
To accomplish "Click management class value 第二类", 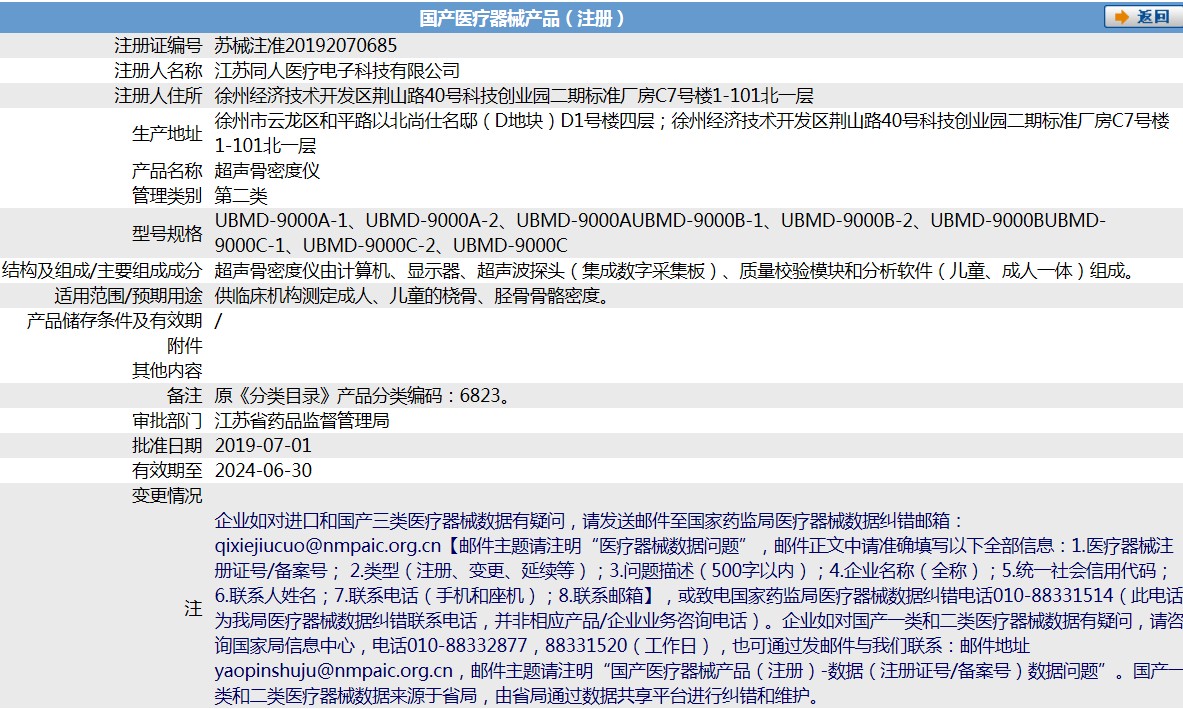I will (x=241, y=196).
